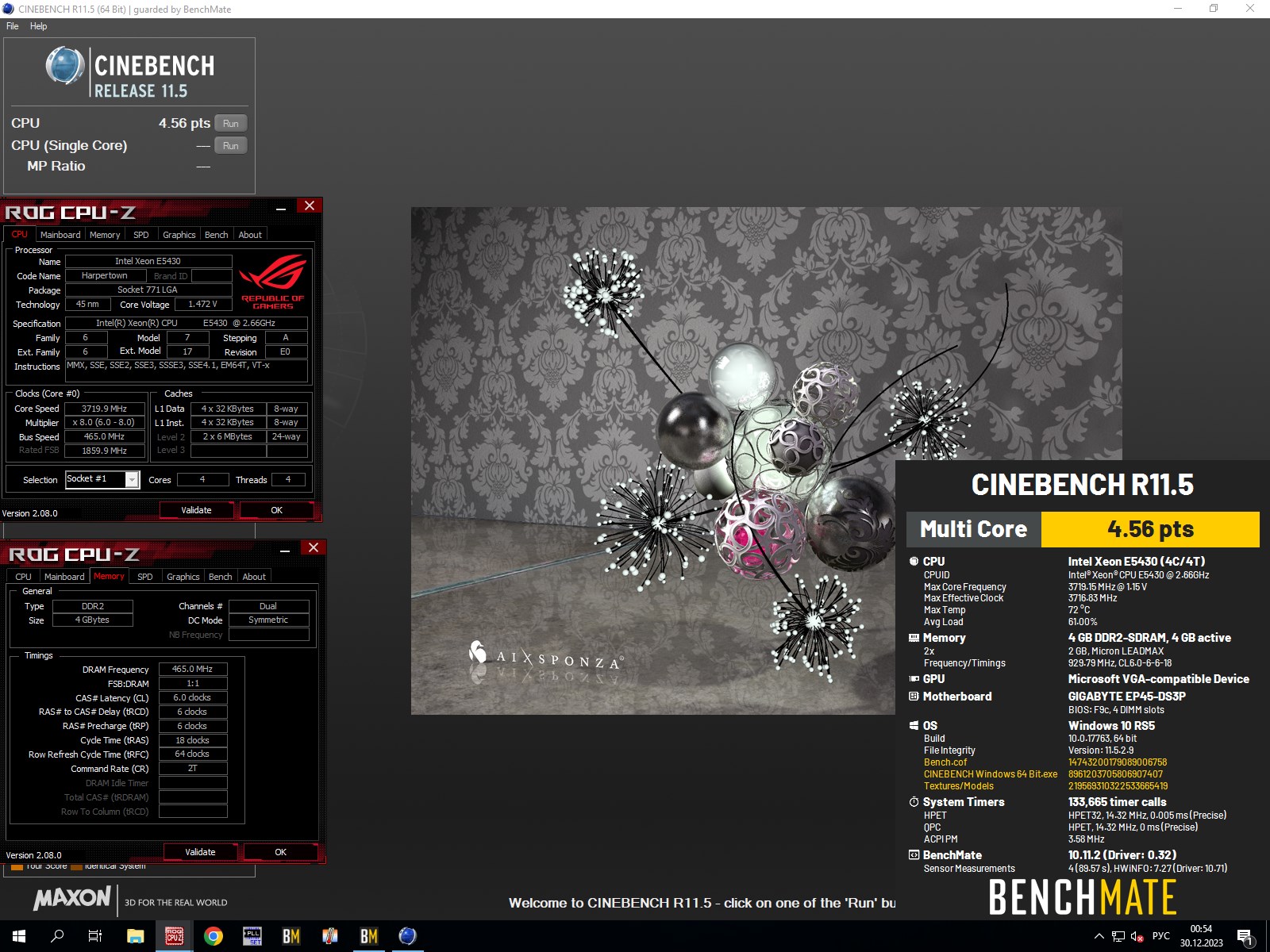The image size is (1270, 952).
Task: Open Mainboard tab in lower CPU-Z window
Action: [64, 577]
